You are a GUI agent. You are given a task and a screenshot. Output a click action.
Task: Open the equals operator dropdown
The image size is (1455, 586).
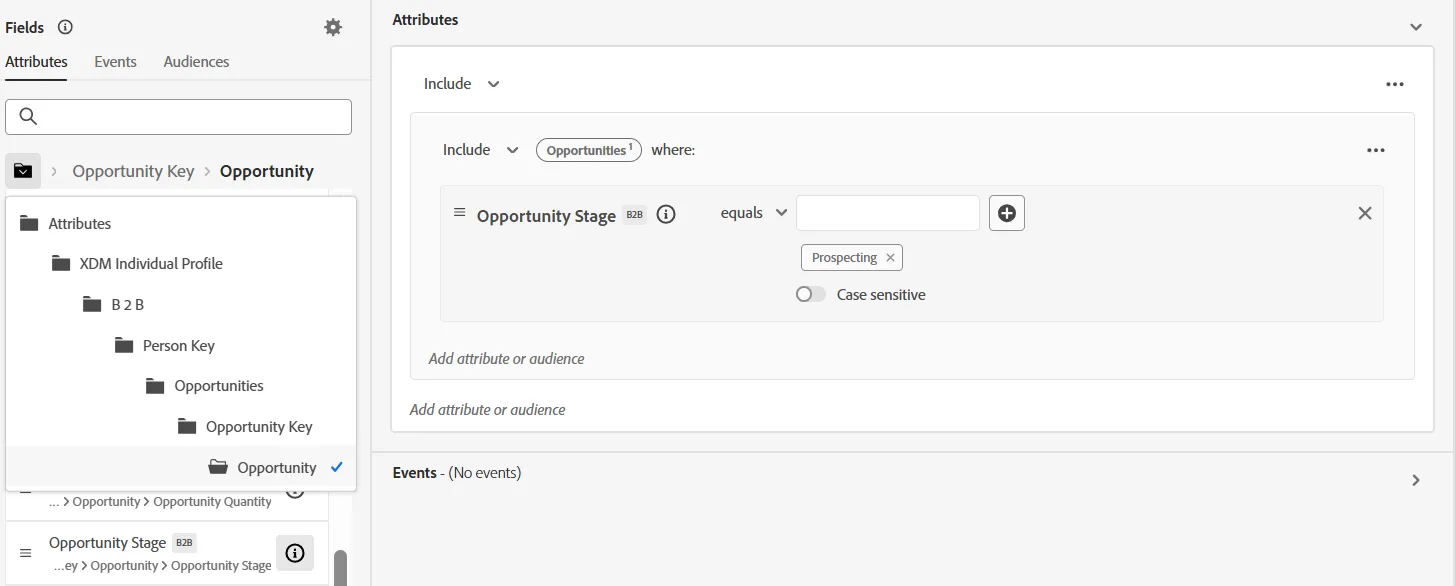click(754, 213)
